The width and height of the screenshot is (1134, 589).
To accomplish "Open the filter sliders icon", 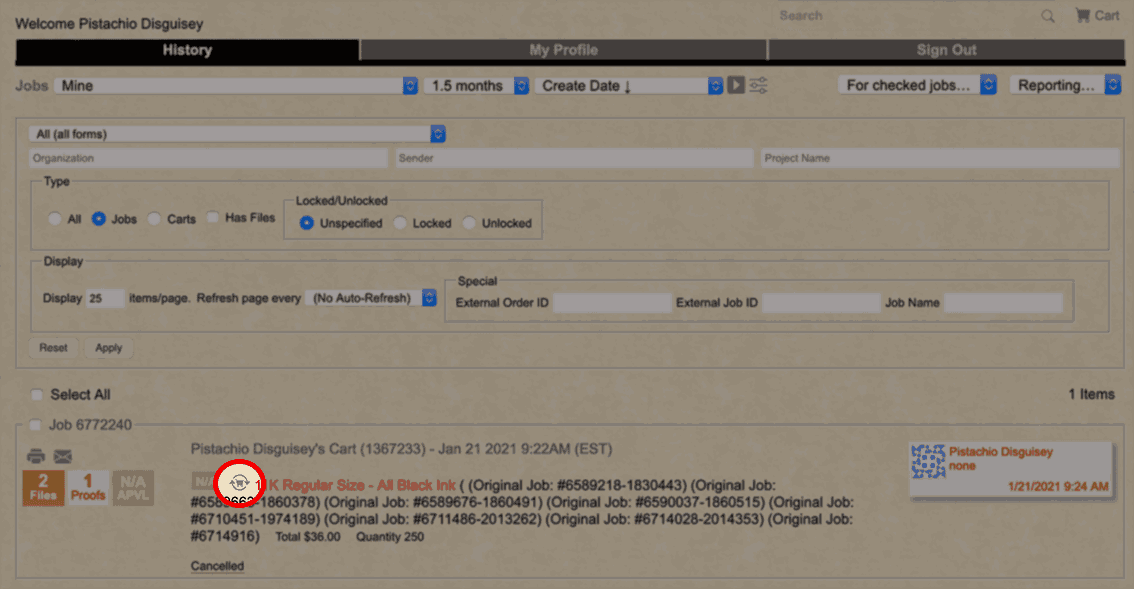I will (x=758, y=85).
